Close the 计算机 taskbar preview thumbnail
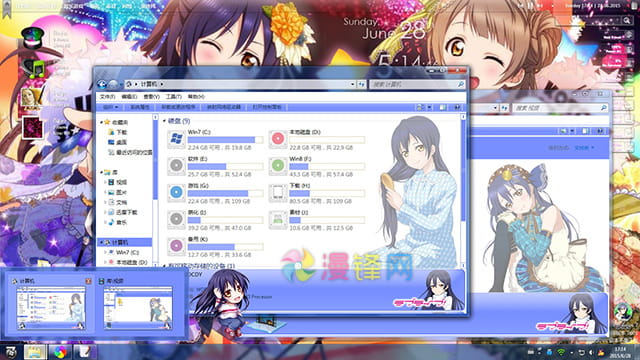640x360 pixels. pos(88,281)
